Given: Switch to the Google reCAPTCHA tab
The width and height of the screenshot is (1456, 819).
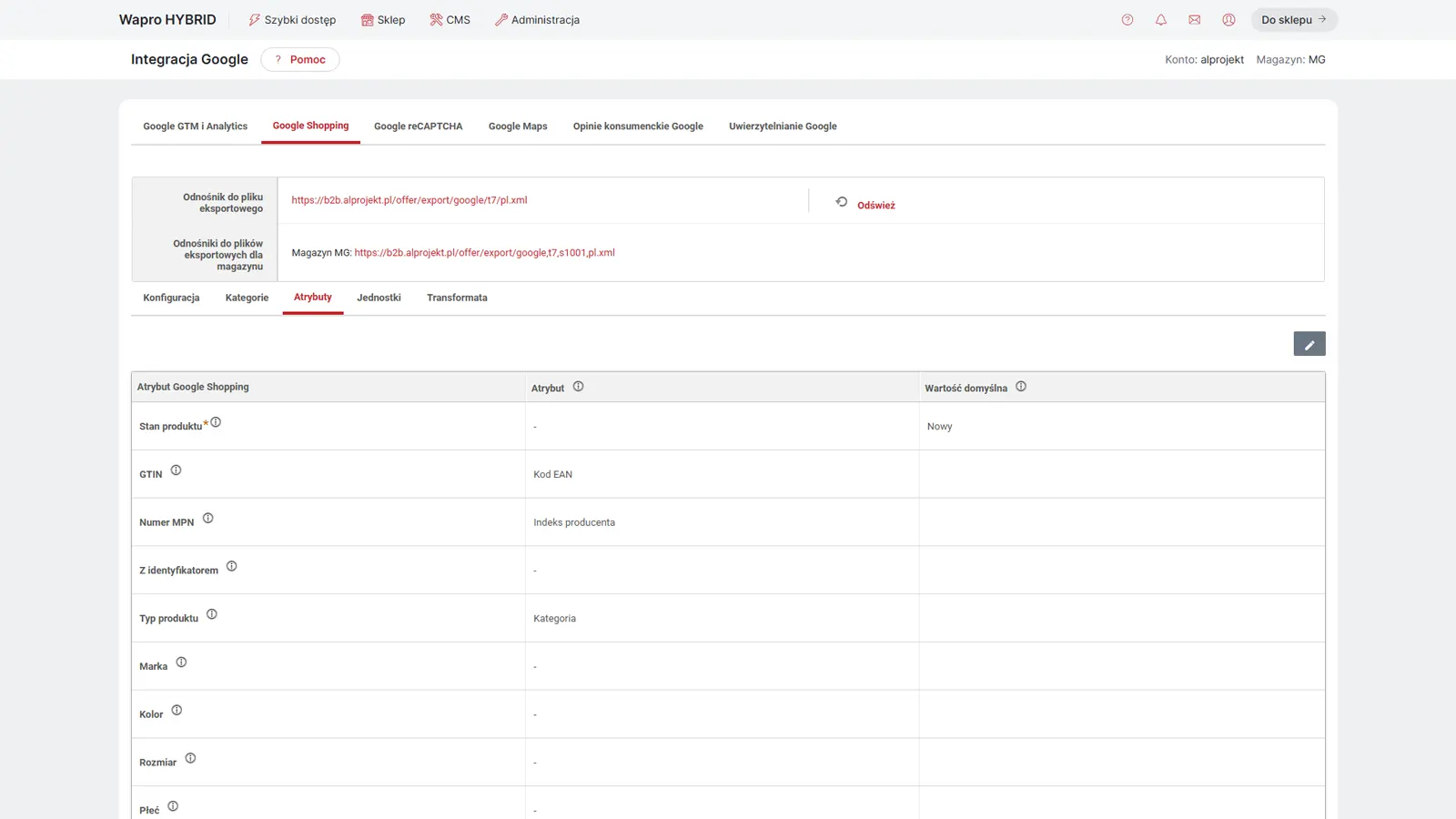Looking at the screenshot, I should click(x=418, y=126).
